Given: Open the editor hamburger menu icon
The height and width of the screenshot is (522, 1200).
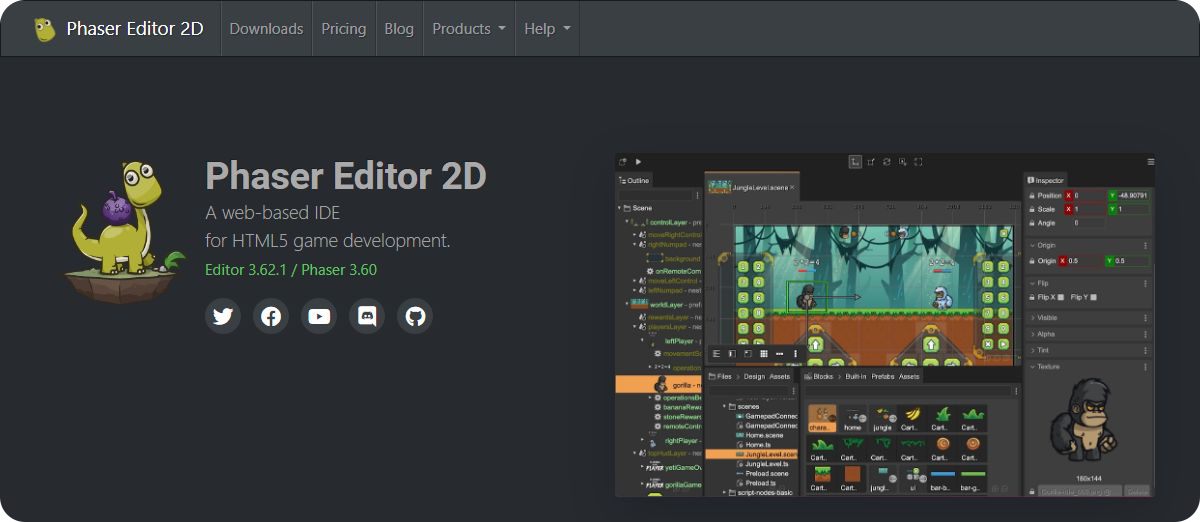Looking at the screenshot, I should click(1151, 162).
